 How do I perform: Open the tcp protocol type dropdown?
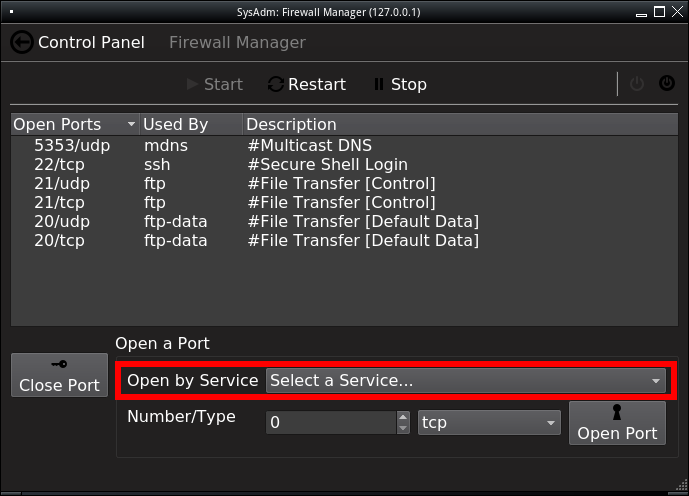coord(489,423)
